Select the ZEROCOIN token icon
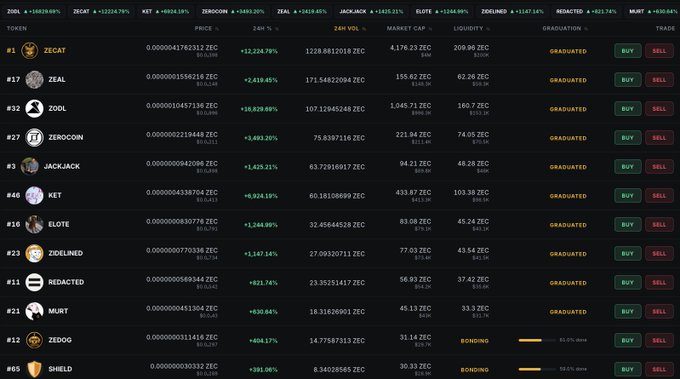 click(34, 137)
